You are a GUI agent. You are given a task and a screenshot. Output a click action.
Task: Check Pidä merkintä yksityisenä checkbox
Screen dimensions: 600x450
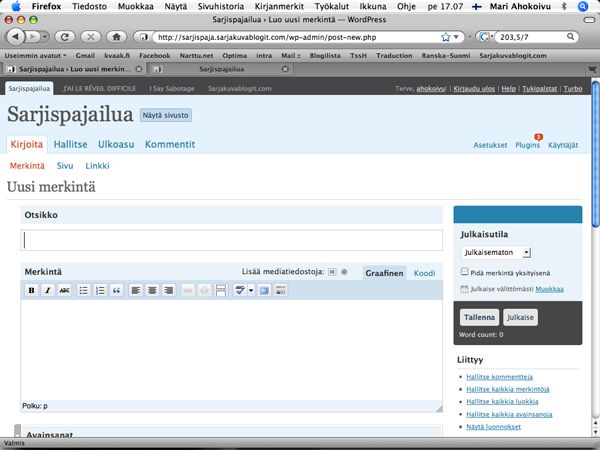(465, 272)
